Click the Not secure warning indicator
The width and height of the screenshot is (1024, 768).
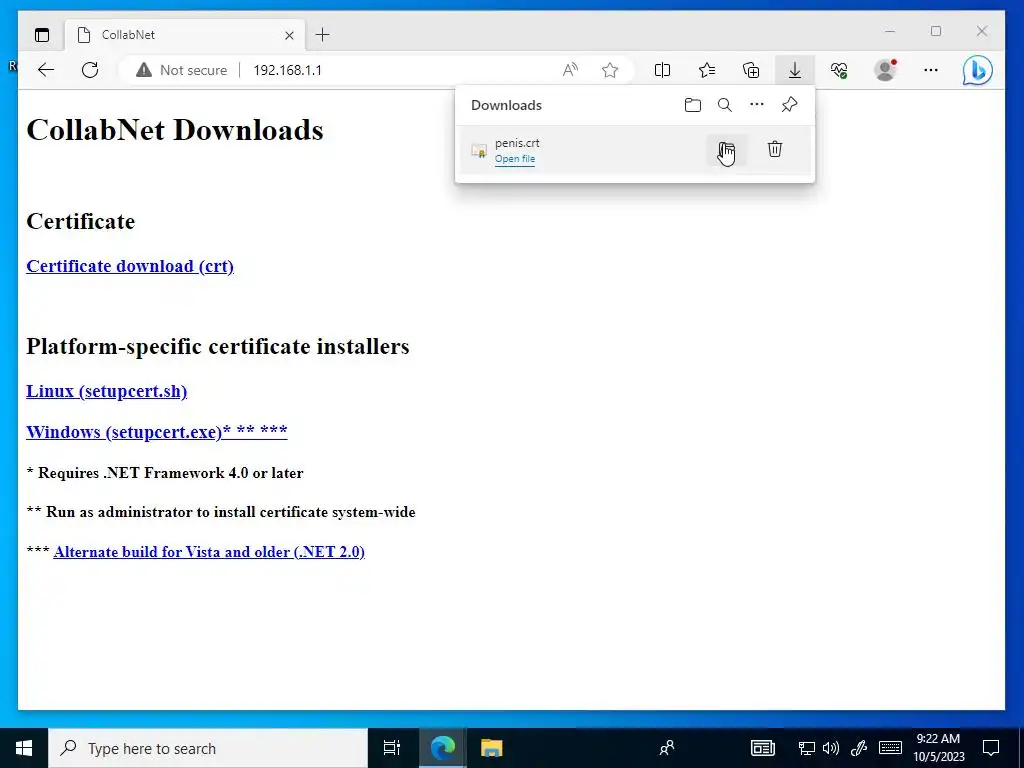pos(182,70)
